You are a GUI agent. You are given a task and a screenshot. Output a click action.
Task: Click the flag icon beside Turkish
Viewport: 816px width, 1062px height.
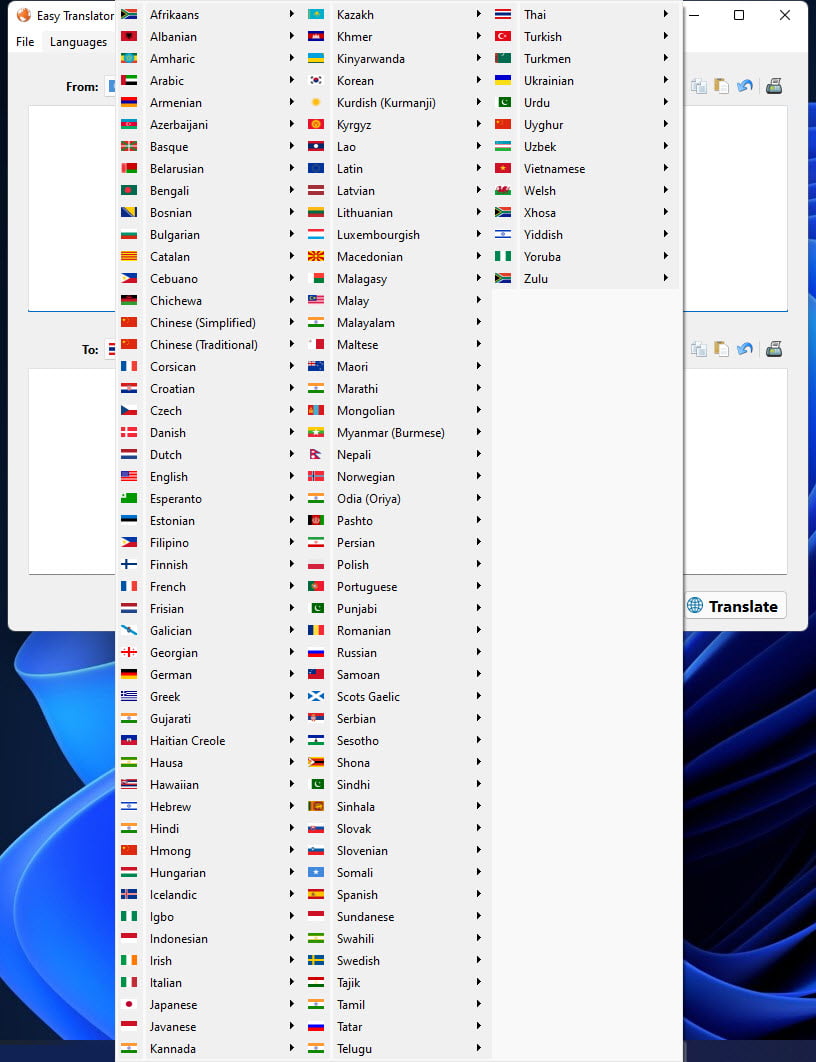(502, 37)
